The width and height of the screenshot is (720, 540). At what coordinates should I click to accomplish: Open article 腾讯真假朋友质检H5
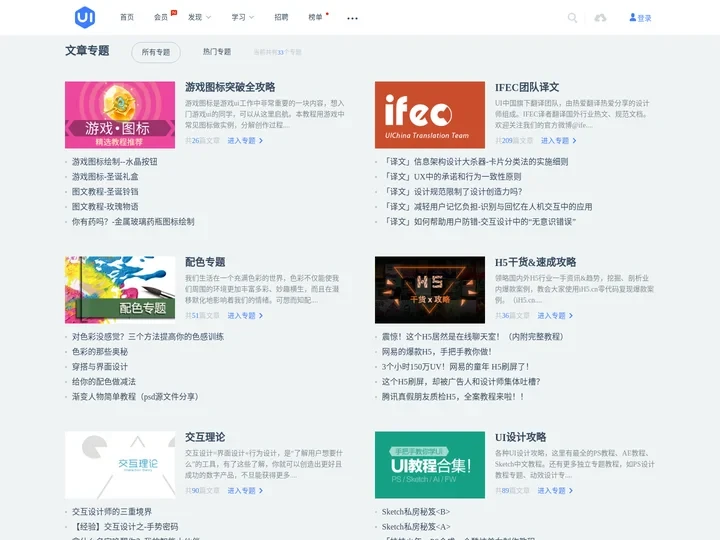point(453,396)
